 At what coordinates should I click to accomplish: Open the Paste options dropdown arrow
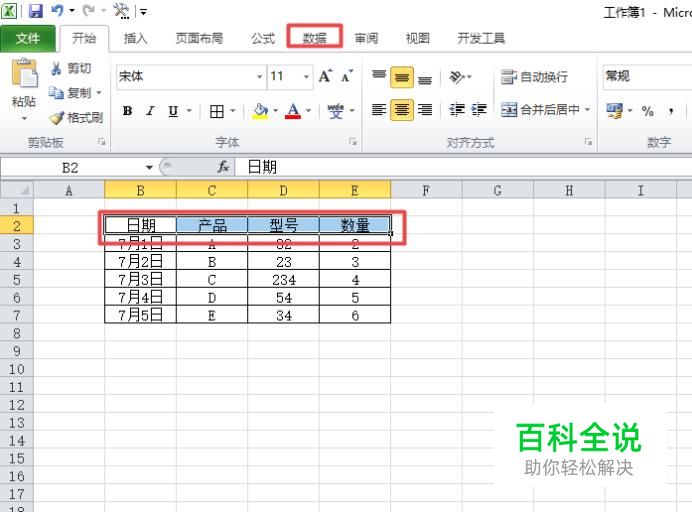(x=24, y=118)
